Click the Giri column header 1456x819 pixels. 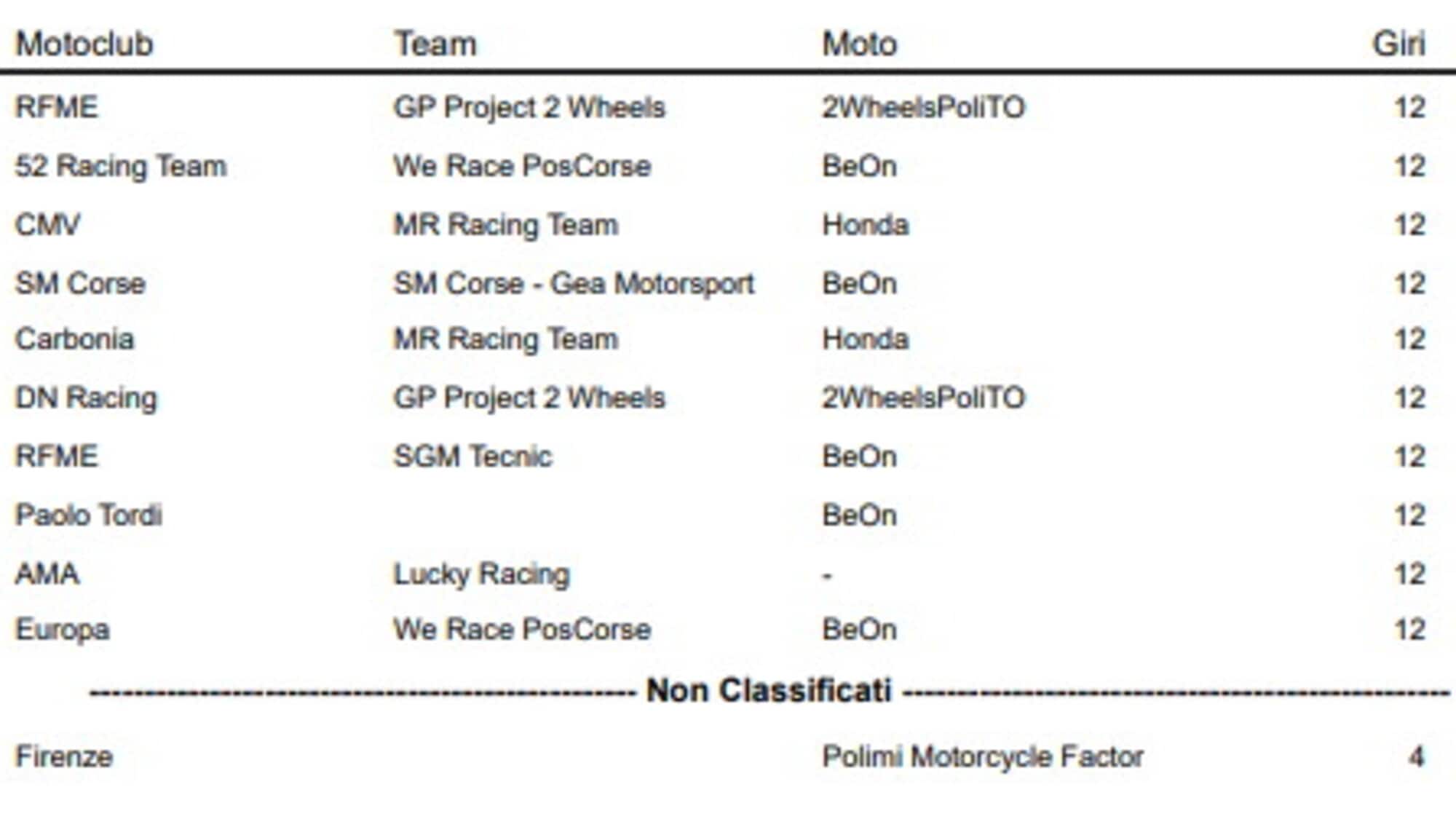tap(1398, 44)
